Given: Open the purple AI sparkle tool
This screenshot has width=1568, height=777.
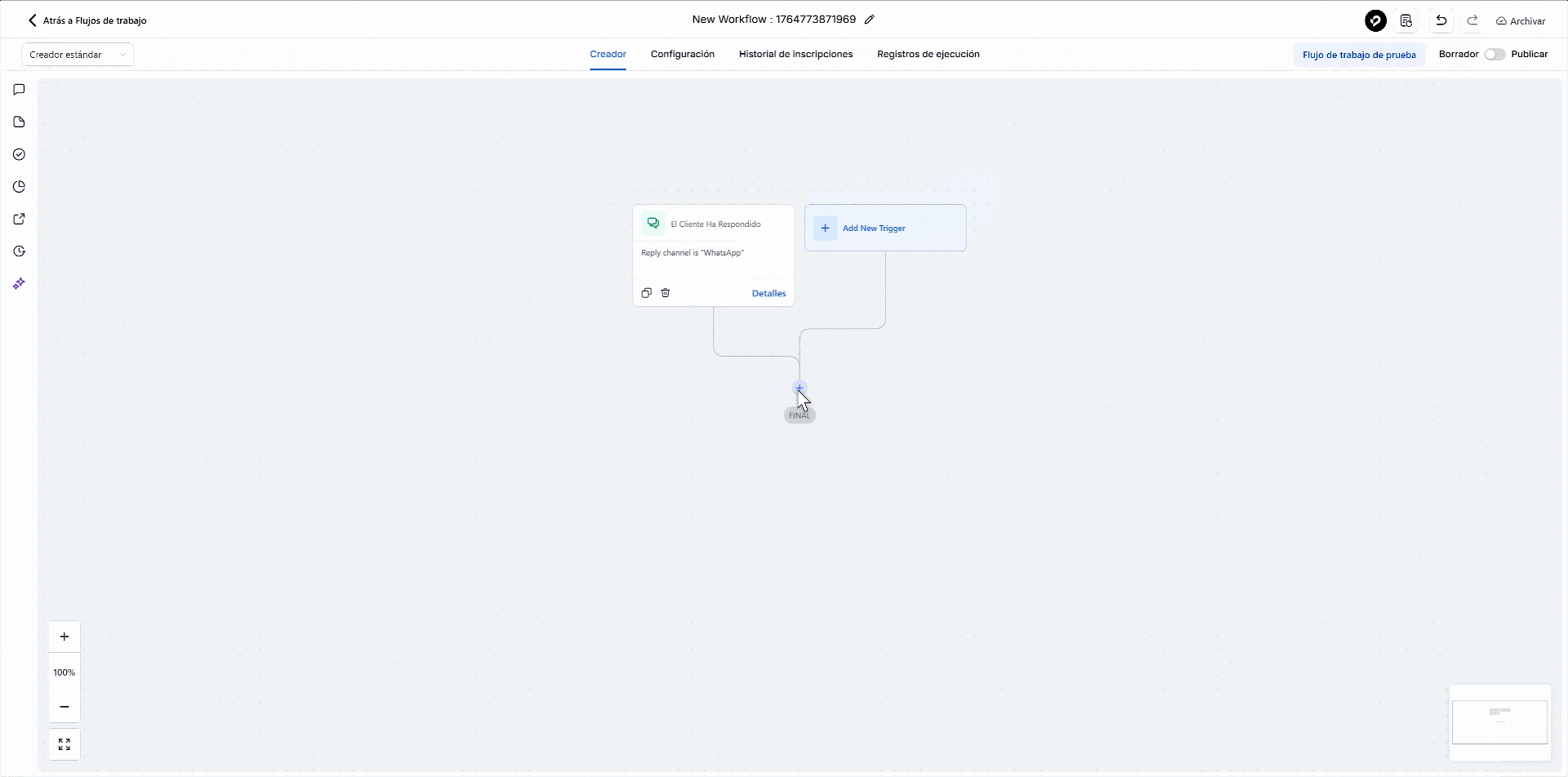Looking at the screenshot, I should click(20, 283).
